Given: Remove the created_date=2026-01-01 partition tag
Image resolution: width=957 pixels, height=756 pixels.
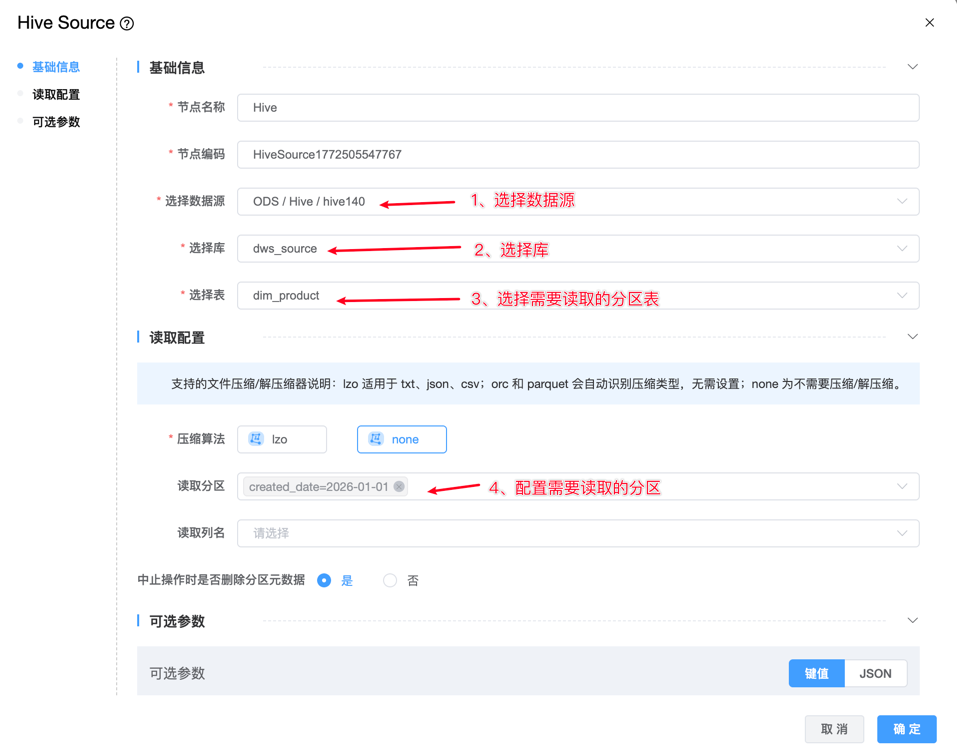Looking at the screenshot, I should pos(399,487).
